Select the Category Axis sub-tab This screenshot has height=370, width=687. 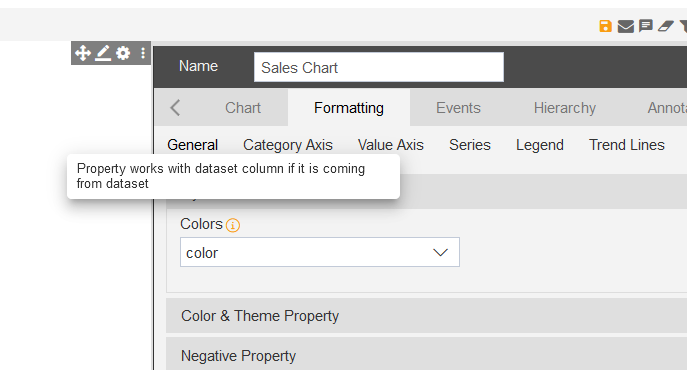pos(288,145)
